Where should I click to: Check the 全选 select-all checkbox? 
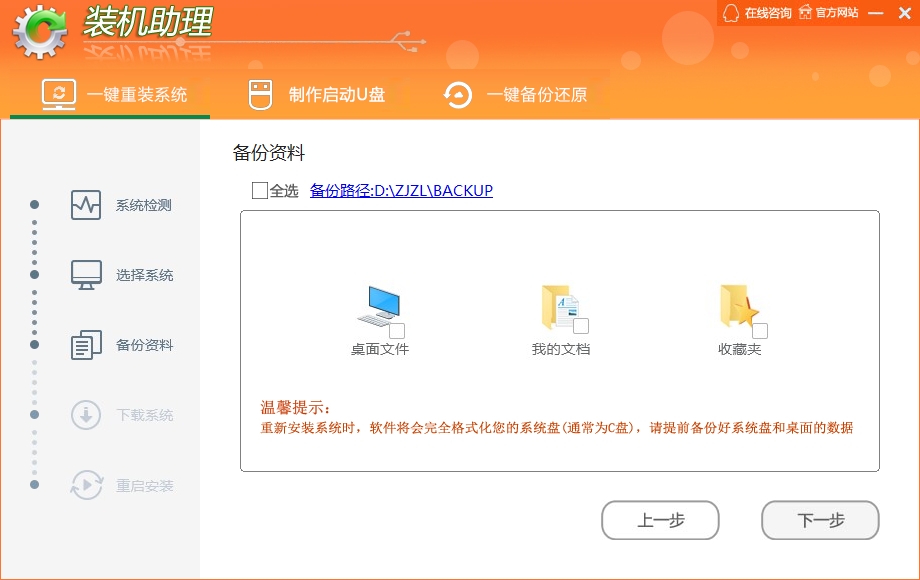coord(259,191)
